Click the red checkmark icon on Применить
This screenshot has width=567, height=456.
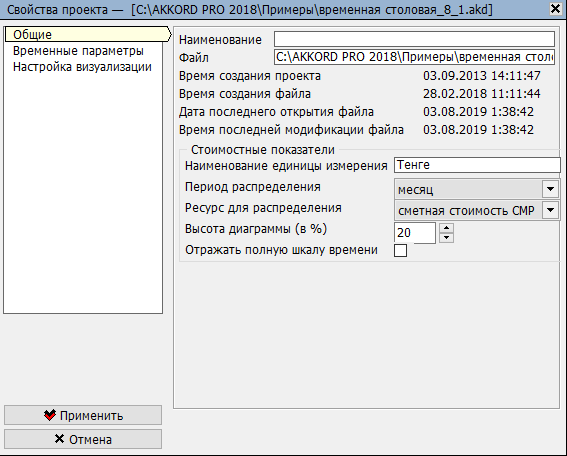[x=50, y=415]
